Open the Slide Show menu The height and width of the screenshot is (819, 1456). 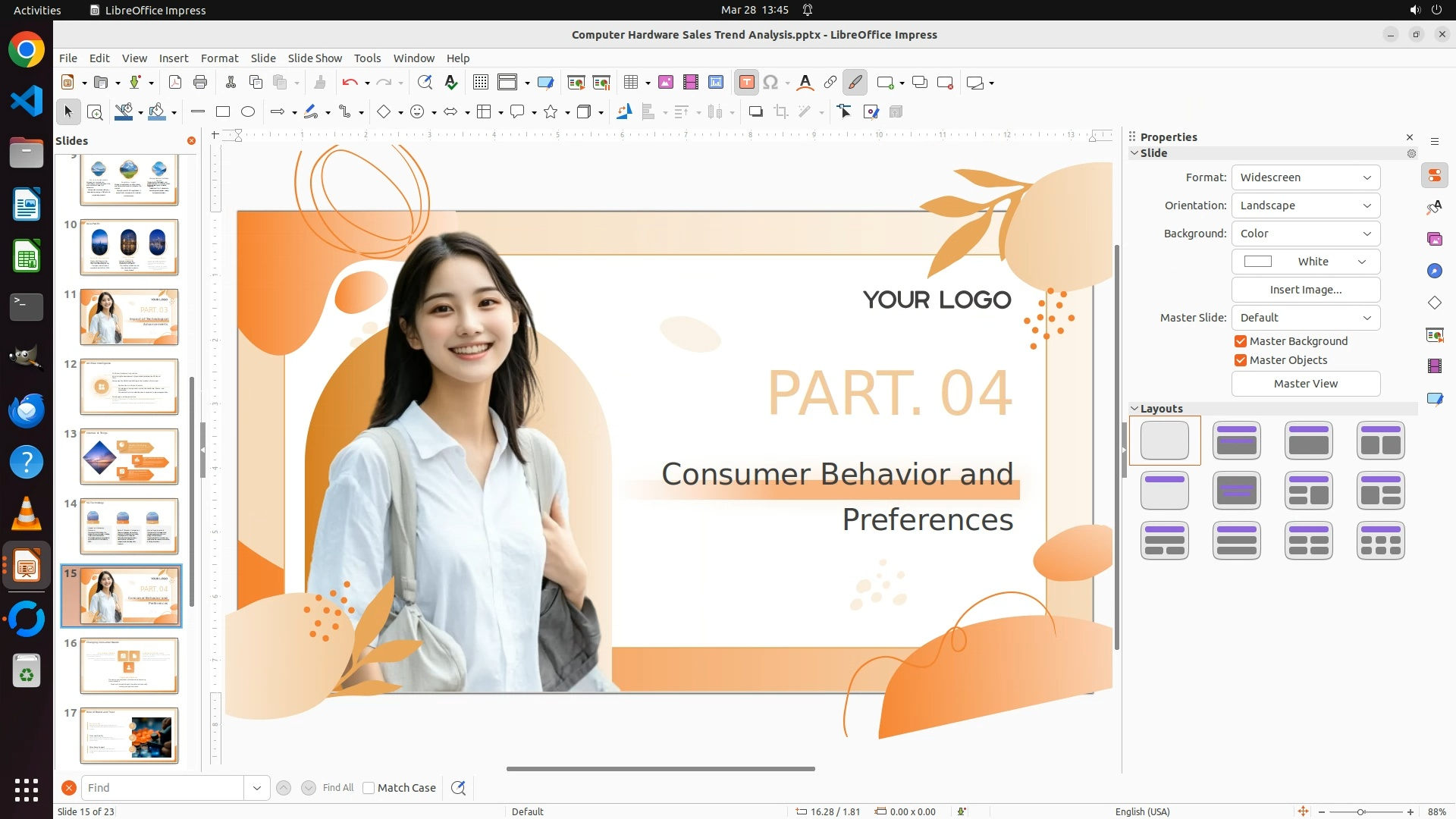315,58
